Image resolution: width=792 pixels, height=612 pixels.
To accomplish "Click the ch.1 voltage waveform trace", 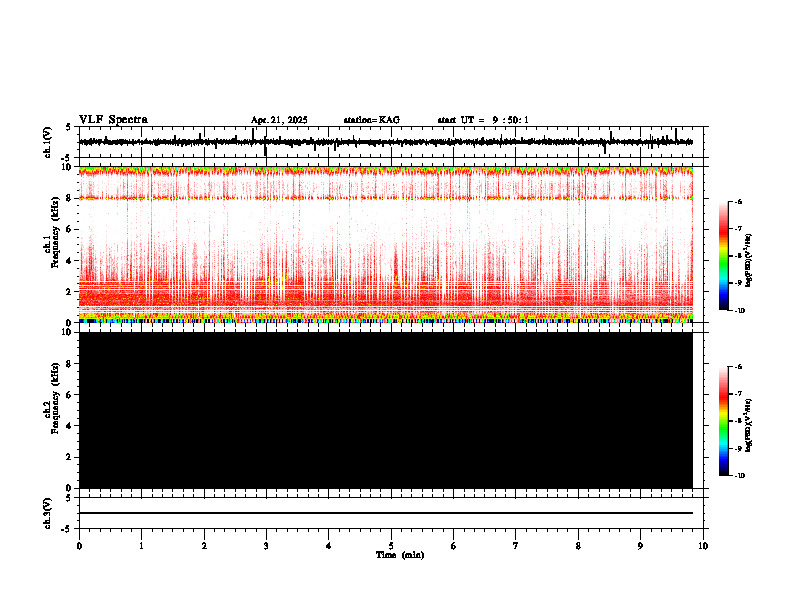I will click(x=385, y=142).
